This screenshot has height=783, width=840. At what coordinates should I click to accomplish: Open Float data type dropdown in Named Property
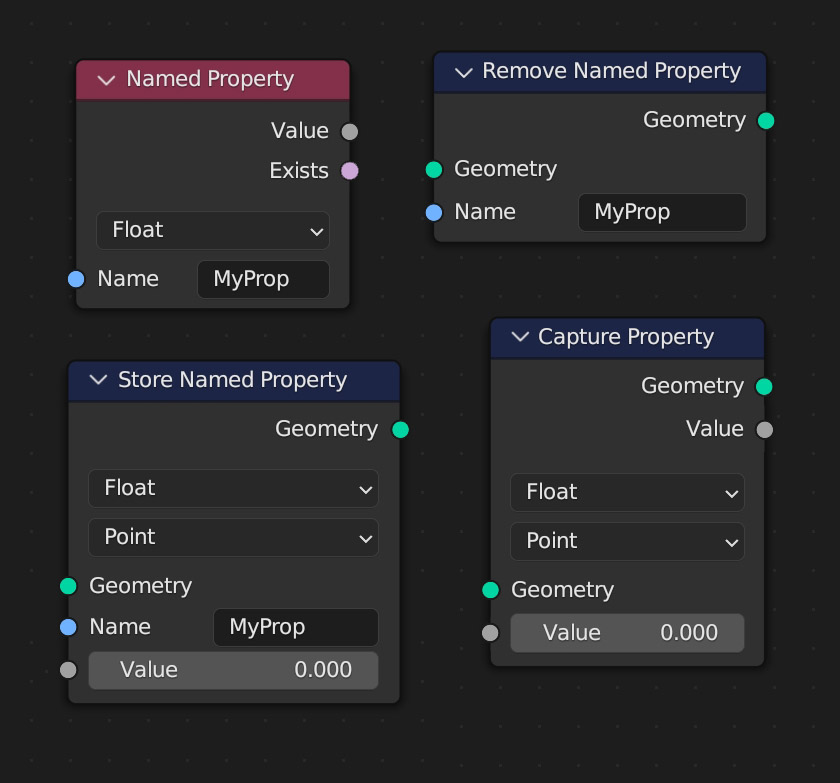pyautogui.click(x=213, y=230)
